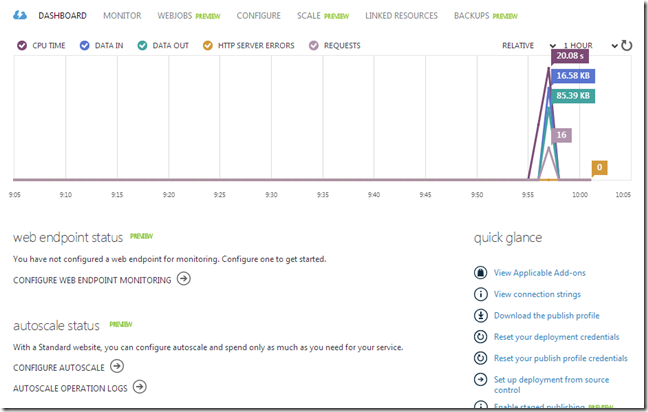Click reset icon beside deployment credentials
The width and height of the screenshot is (648, 412).
480,337
